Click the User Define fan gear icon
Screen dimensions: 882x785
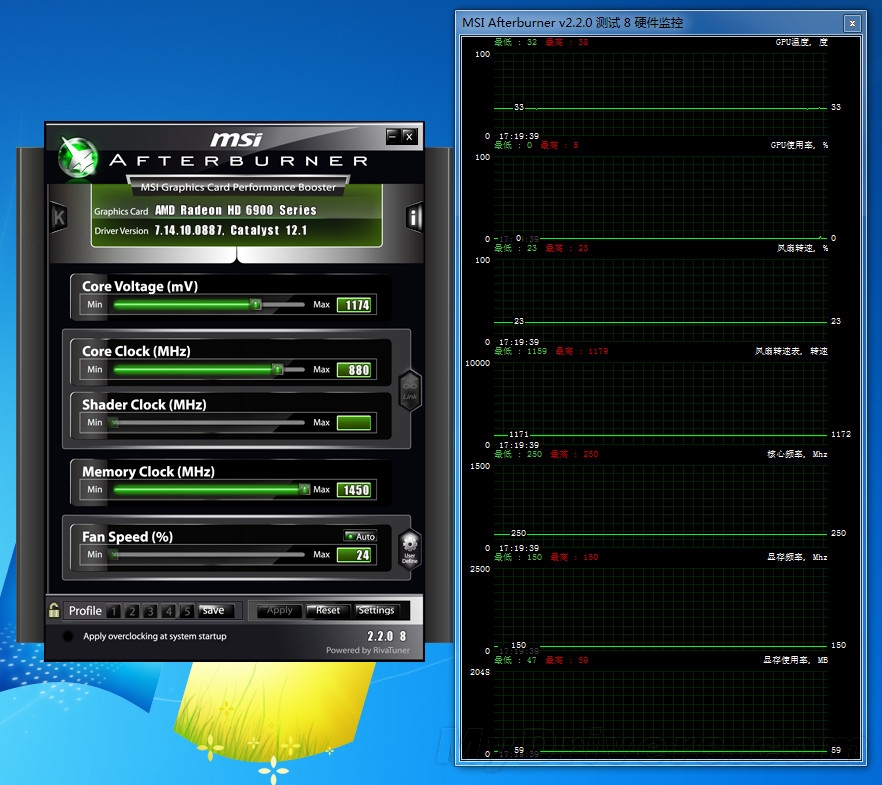(410, 549)
